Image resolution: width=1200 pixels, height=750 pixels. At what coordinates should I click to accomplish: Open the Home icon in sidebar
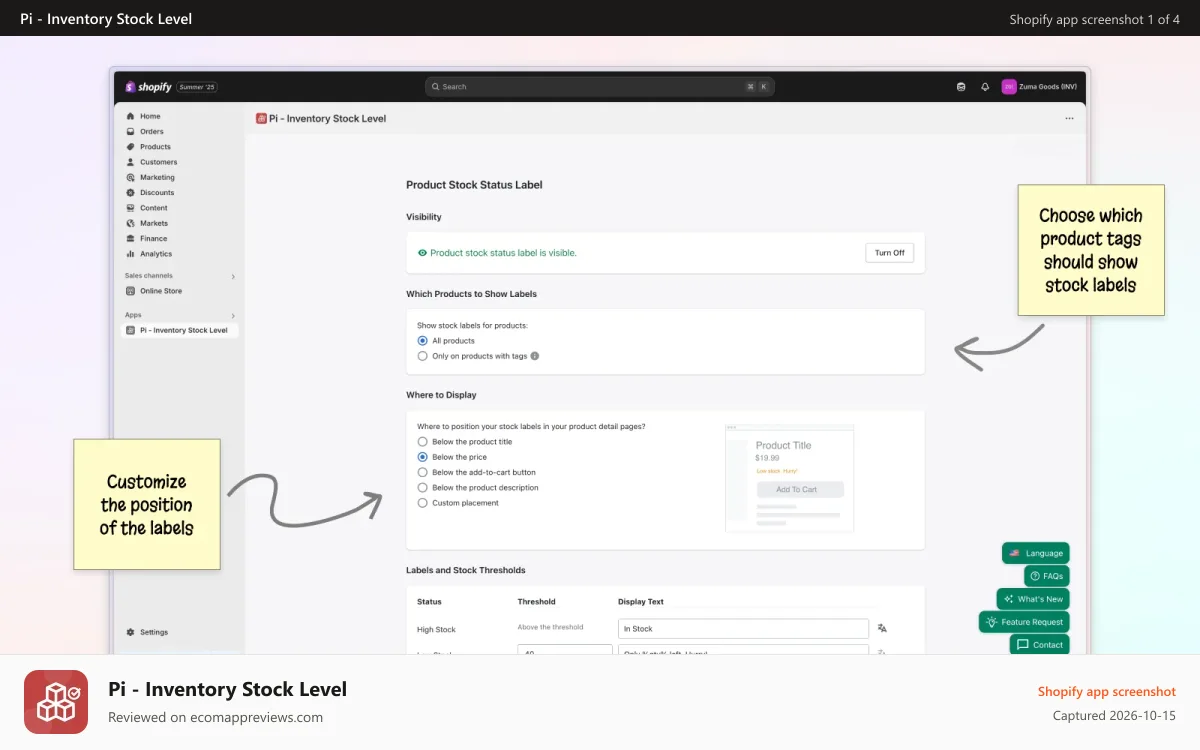pyautogui.click(x=130, y=116)
